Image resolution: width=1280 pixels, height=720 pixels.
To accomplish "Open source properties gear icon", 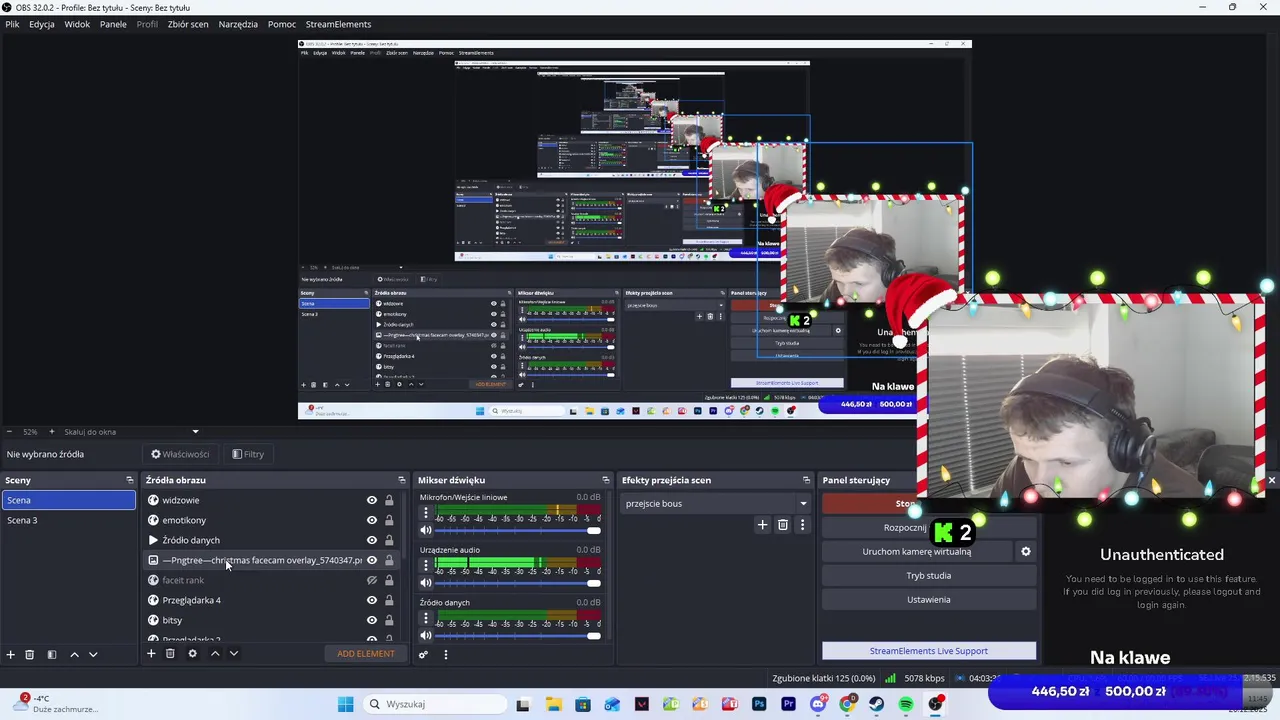I will (x=192, y=654).
